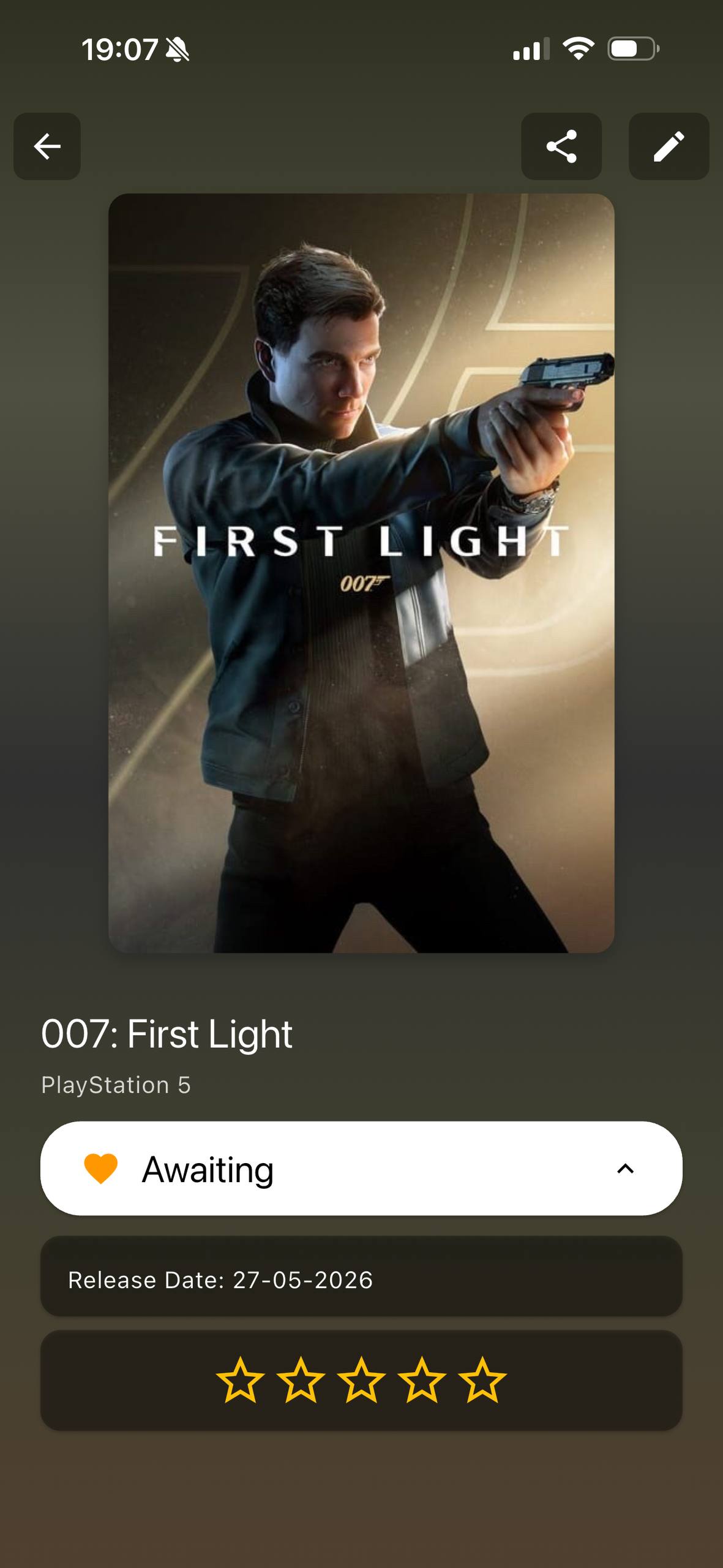Tap the pencil edit icon

click(669, 146)
